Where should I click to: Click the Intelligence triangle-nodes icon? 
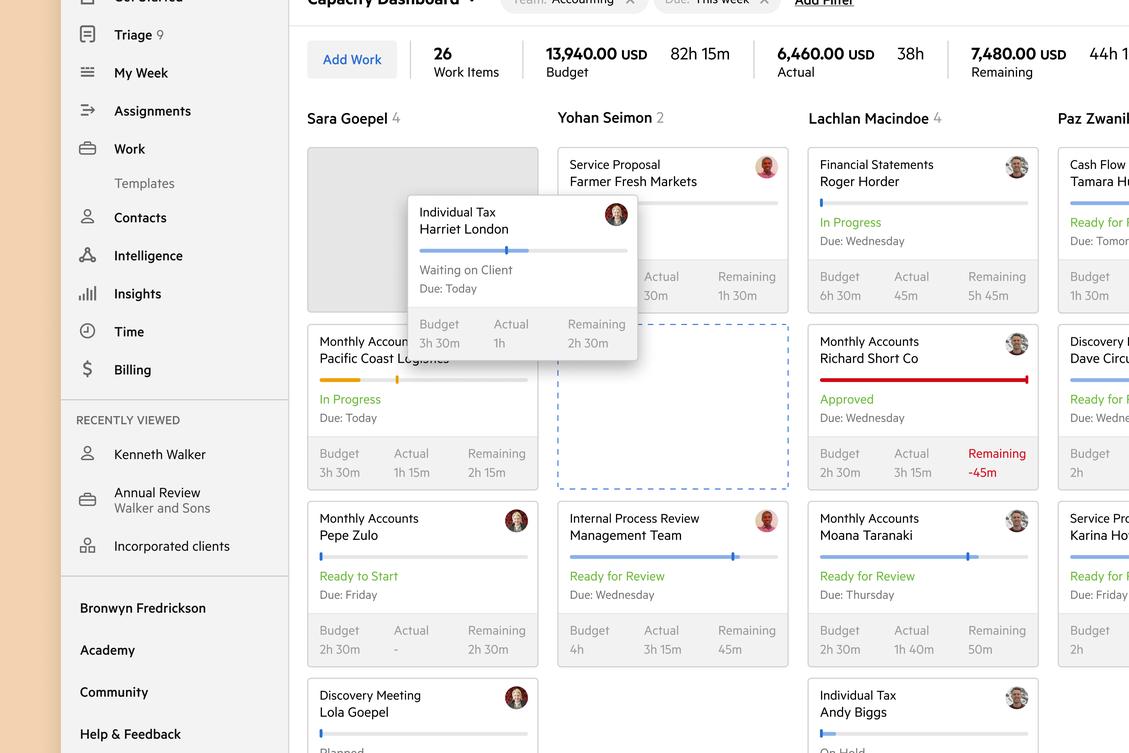coord(87,255)
